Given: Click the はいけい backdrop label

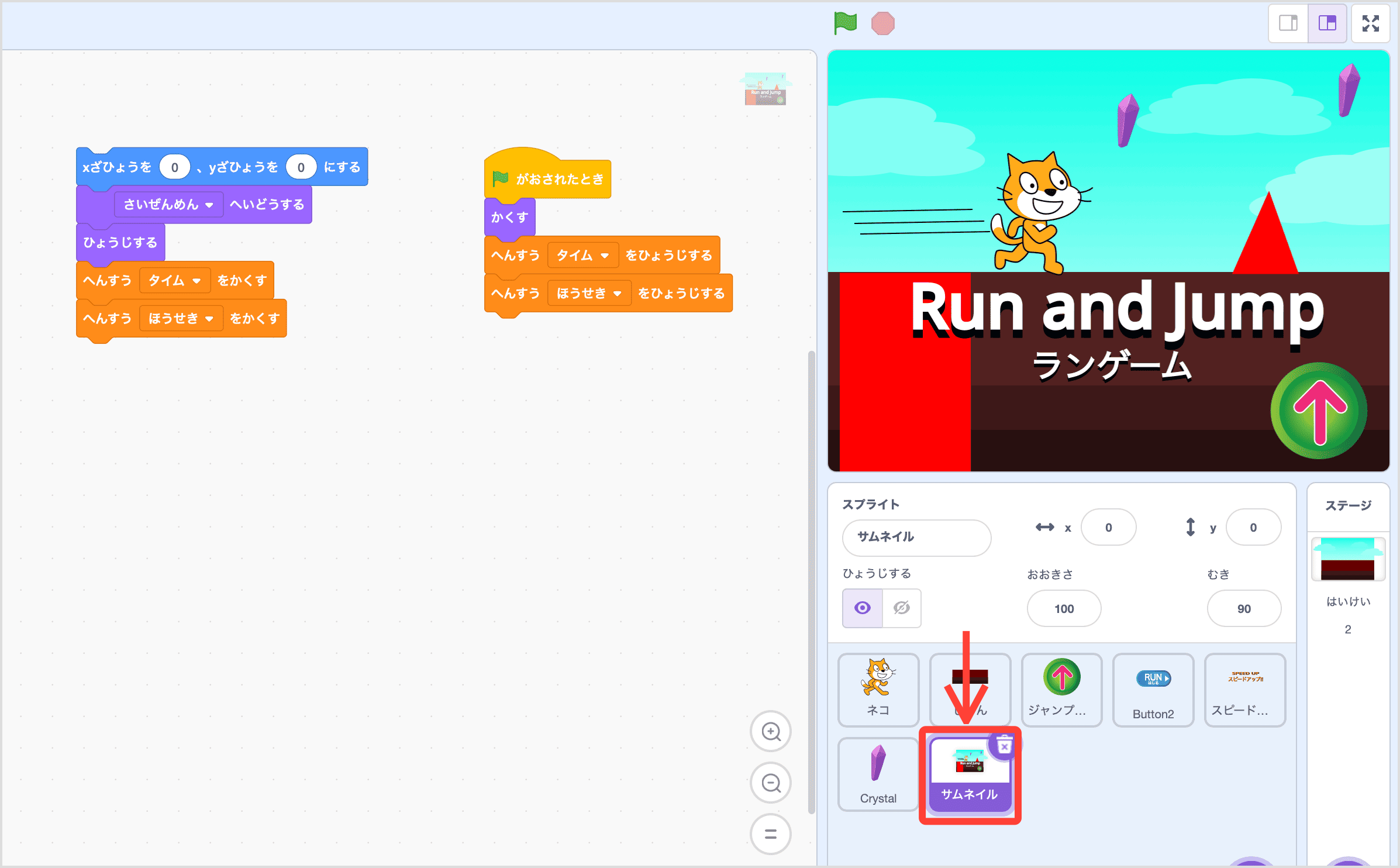Looking at the screenshot, I should point(1348,601).
